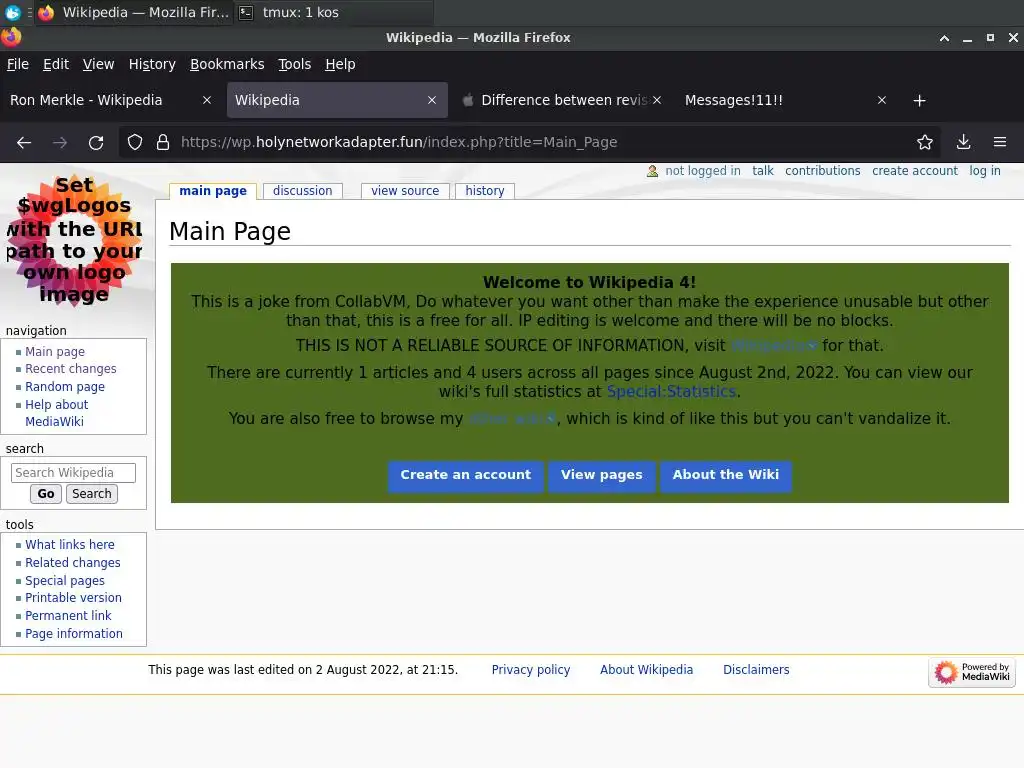Click Main page in navigation sidebar
Image resolution: width=1024 pixels, height=768 pixels.
(x=55, y=351)
